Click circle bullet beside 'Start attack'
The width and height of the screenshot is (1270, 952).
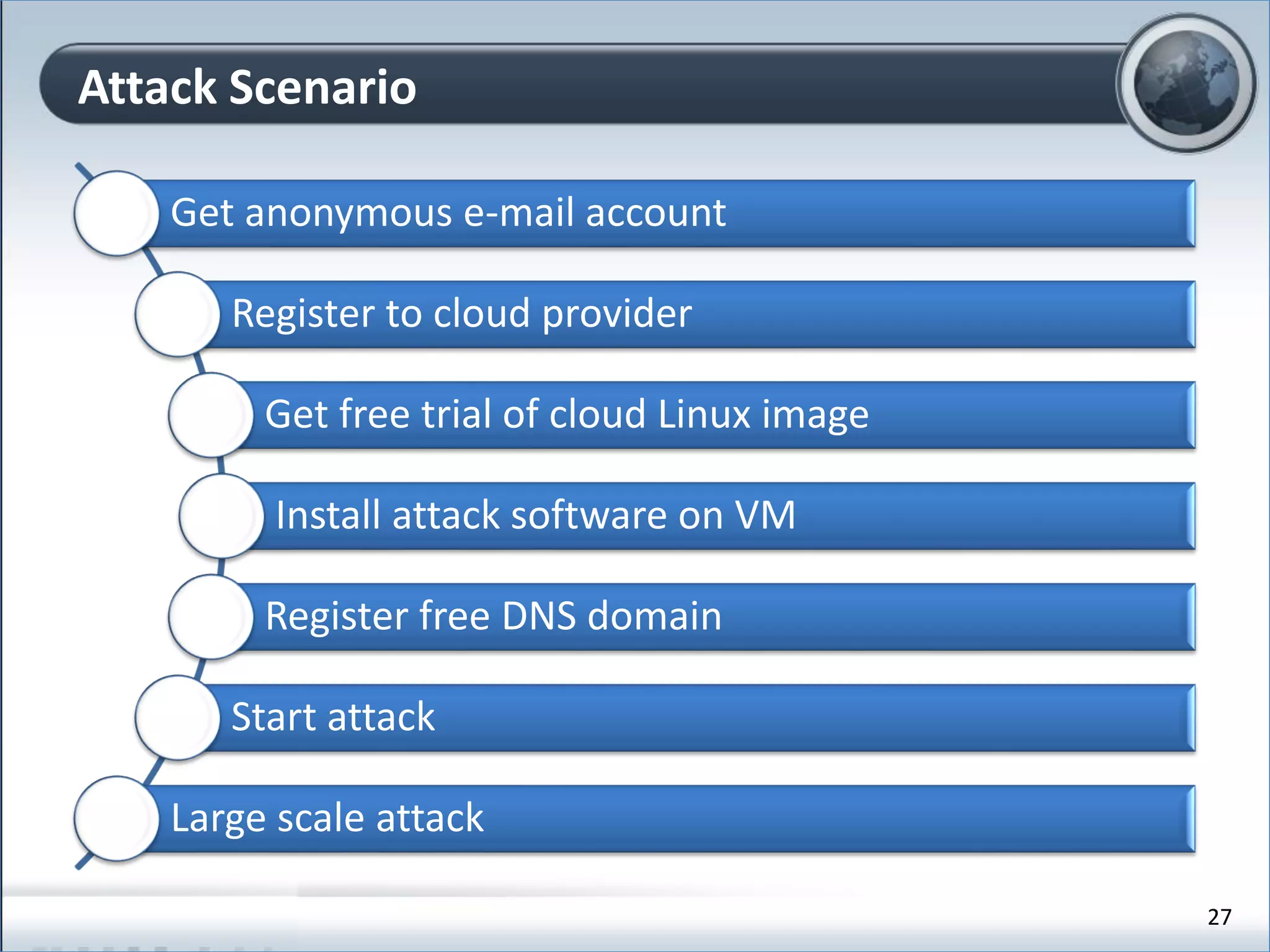177,718
